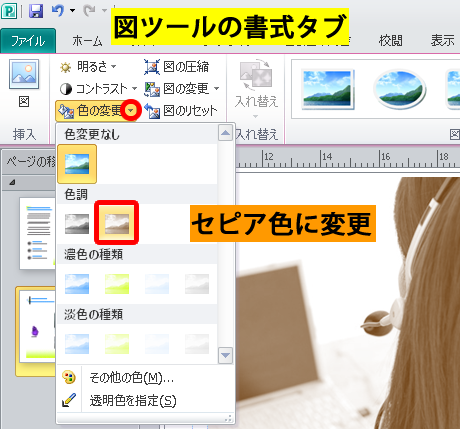The width and height of the screenshot is (460, 429).
Task: Click the color palette icon beside その他の色
Action: point(69,378)
